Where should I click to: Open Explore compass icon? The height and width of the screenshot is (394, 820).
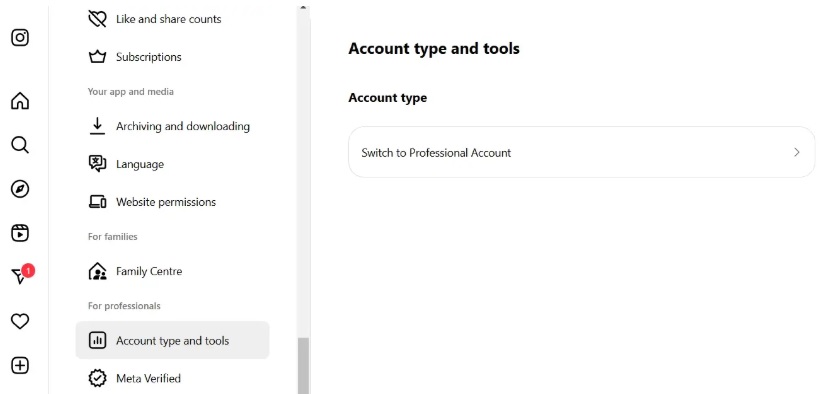(20, 189)
